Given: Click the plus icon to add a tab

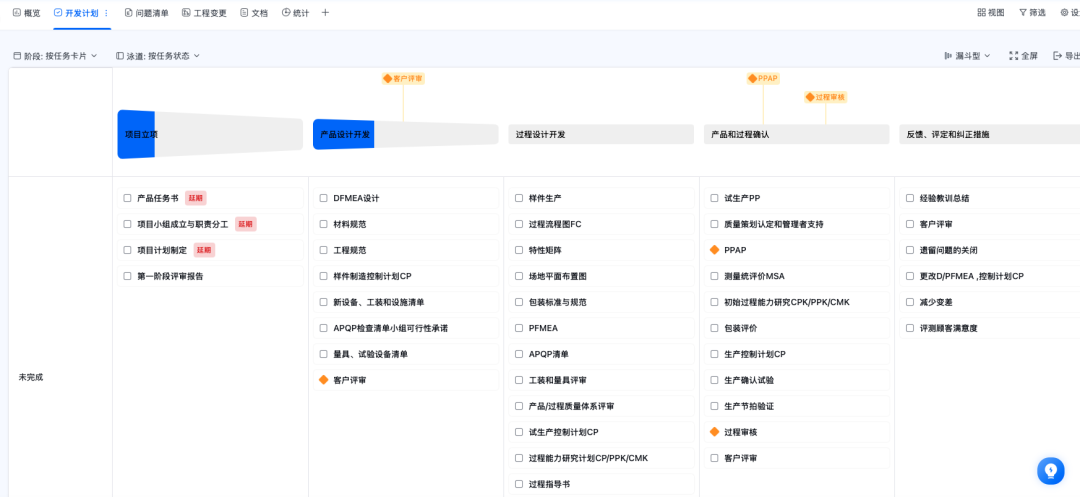Looking at the screenshot, I should pos(325,13).
